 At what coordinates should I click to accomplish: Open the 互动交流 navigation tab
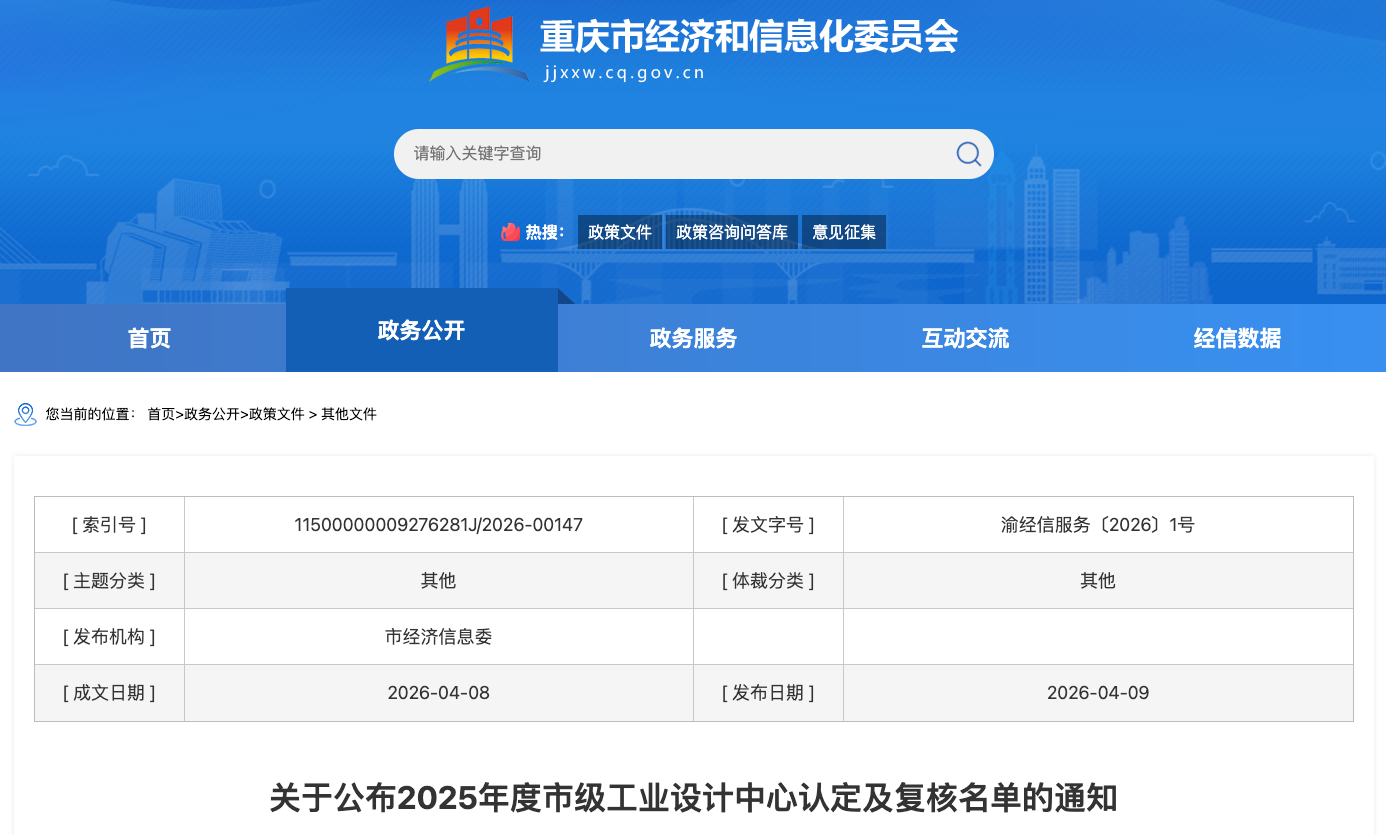(x=965, y=338)
